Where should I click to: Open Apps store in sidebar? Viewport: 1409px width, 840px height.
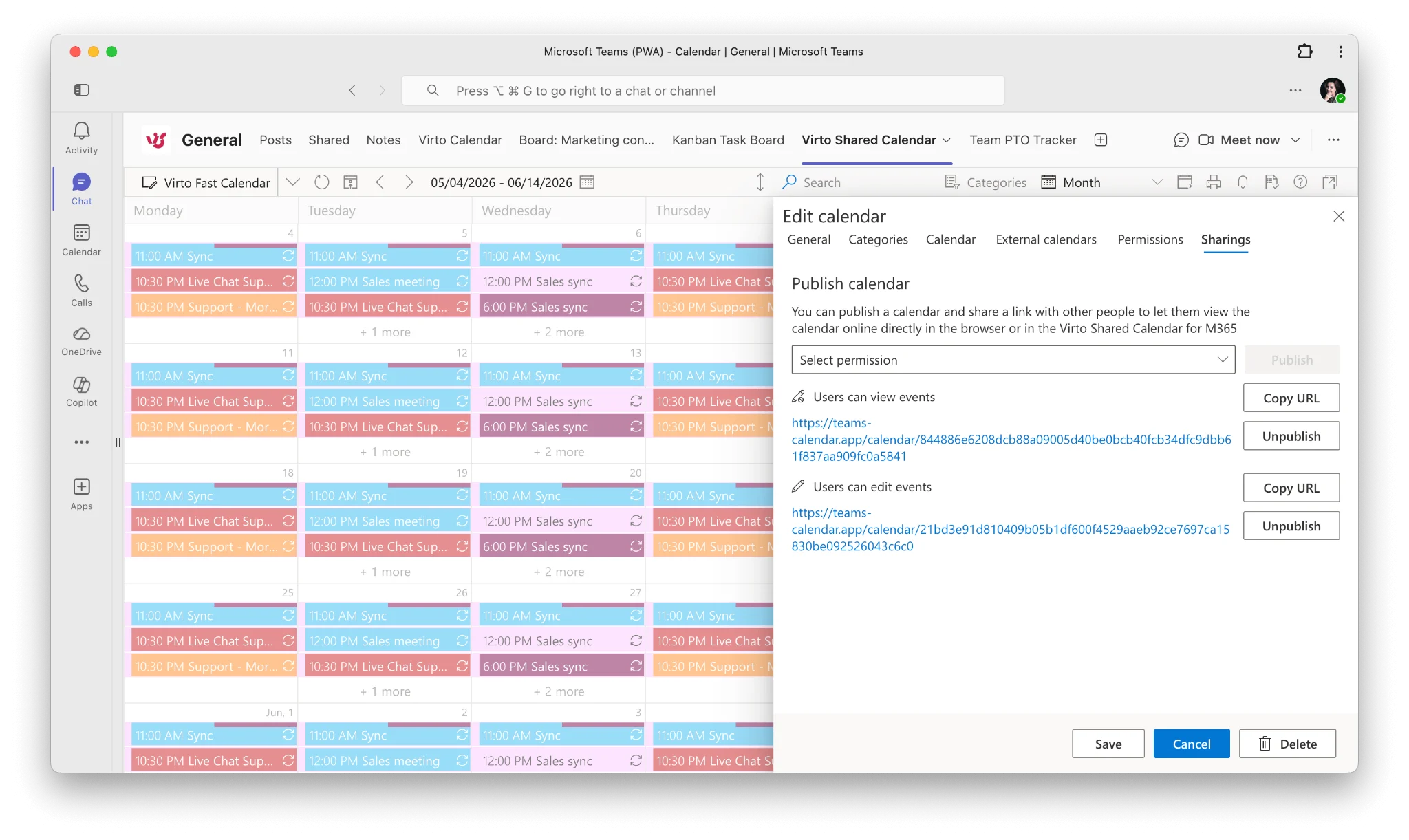pyautogui.click(x=81, y=495)
